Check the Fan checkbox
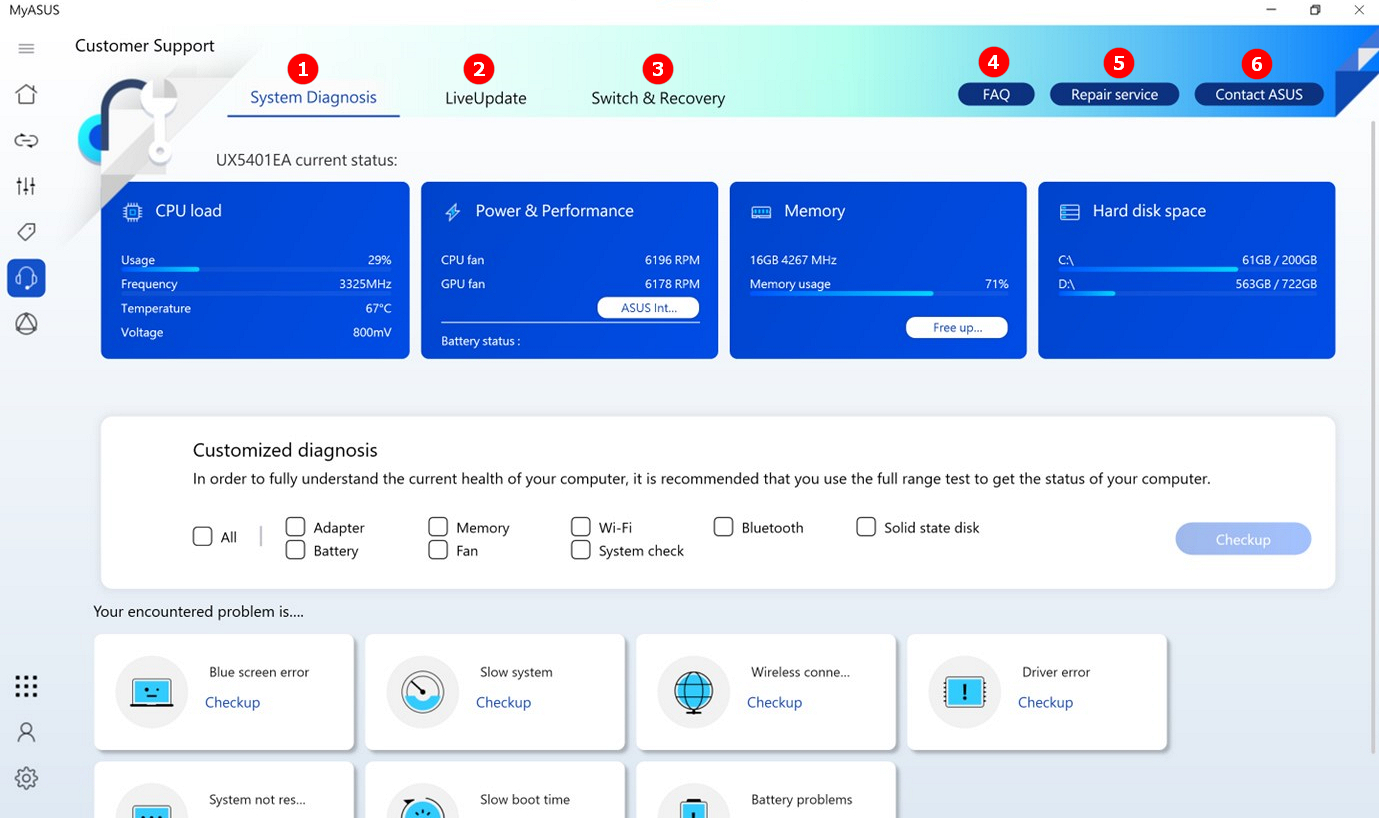This screenshot has height=818, width=1379. pyautogui.click(x=438, y=550)
